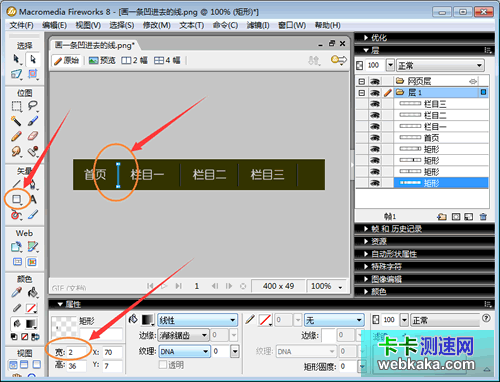
Task: Click the 高 height input field
Action: click(x=77, y=366)
